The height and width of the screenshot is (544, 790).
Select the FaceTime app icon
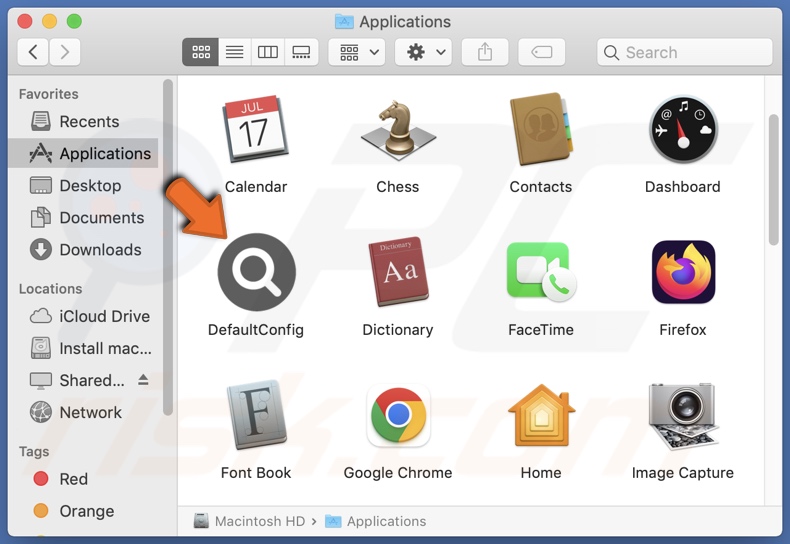point(541,272)
